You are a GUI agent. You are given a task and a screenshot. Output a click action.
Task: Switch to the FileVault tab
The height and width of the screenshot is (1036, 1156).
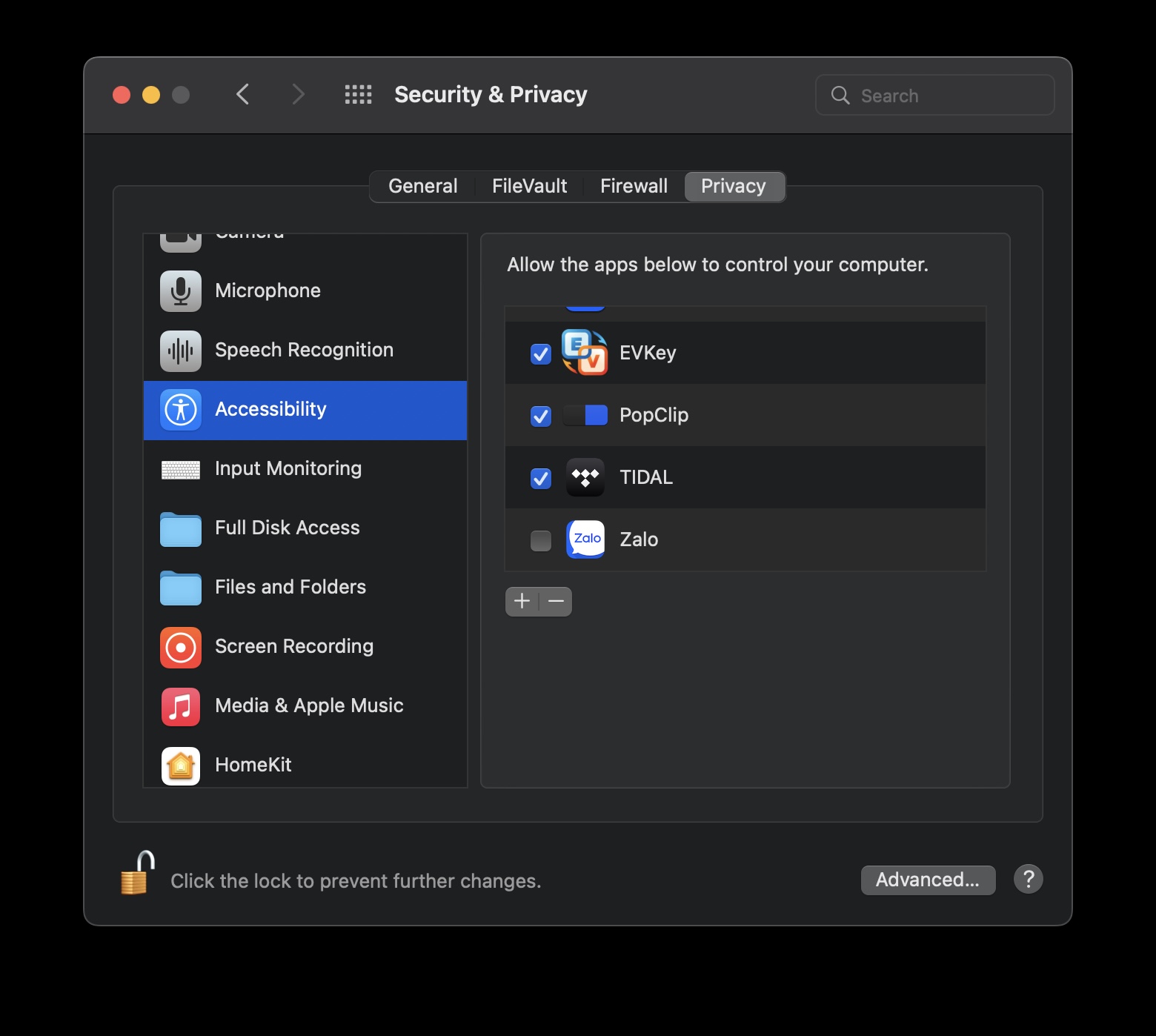point(529,186)
